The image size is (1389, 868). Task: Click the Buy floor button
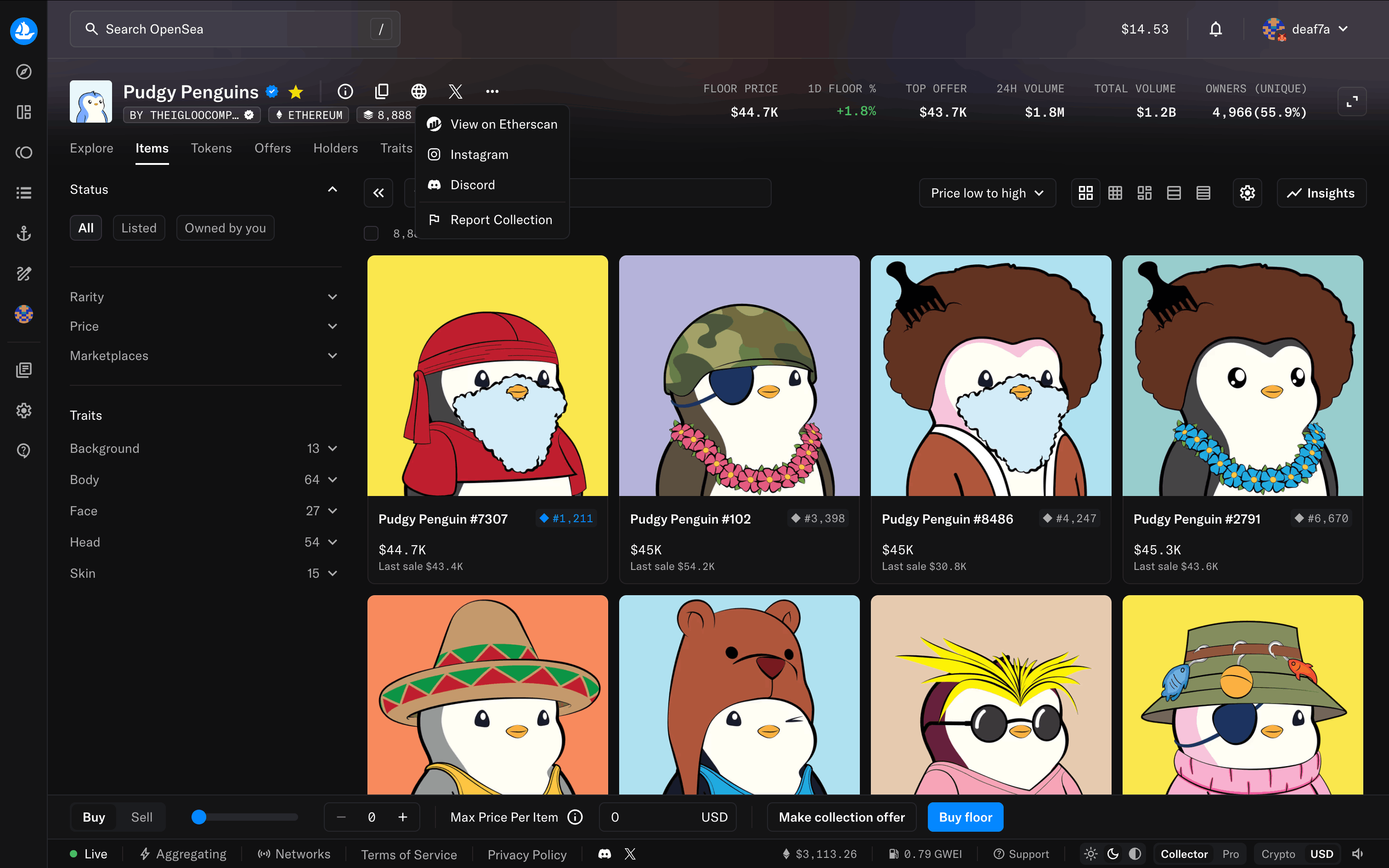pyautogui.click(x=965, y=817)
